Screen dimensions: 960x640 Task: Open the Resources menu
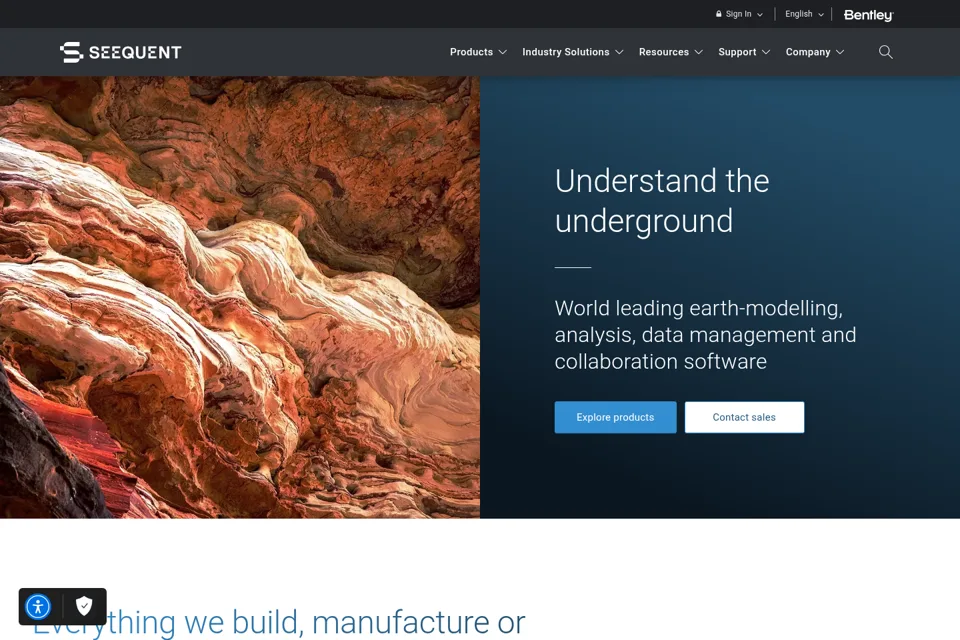[x=664, y=52]
